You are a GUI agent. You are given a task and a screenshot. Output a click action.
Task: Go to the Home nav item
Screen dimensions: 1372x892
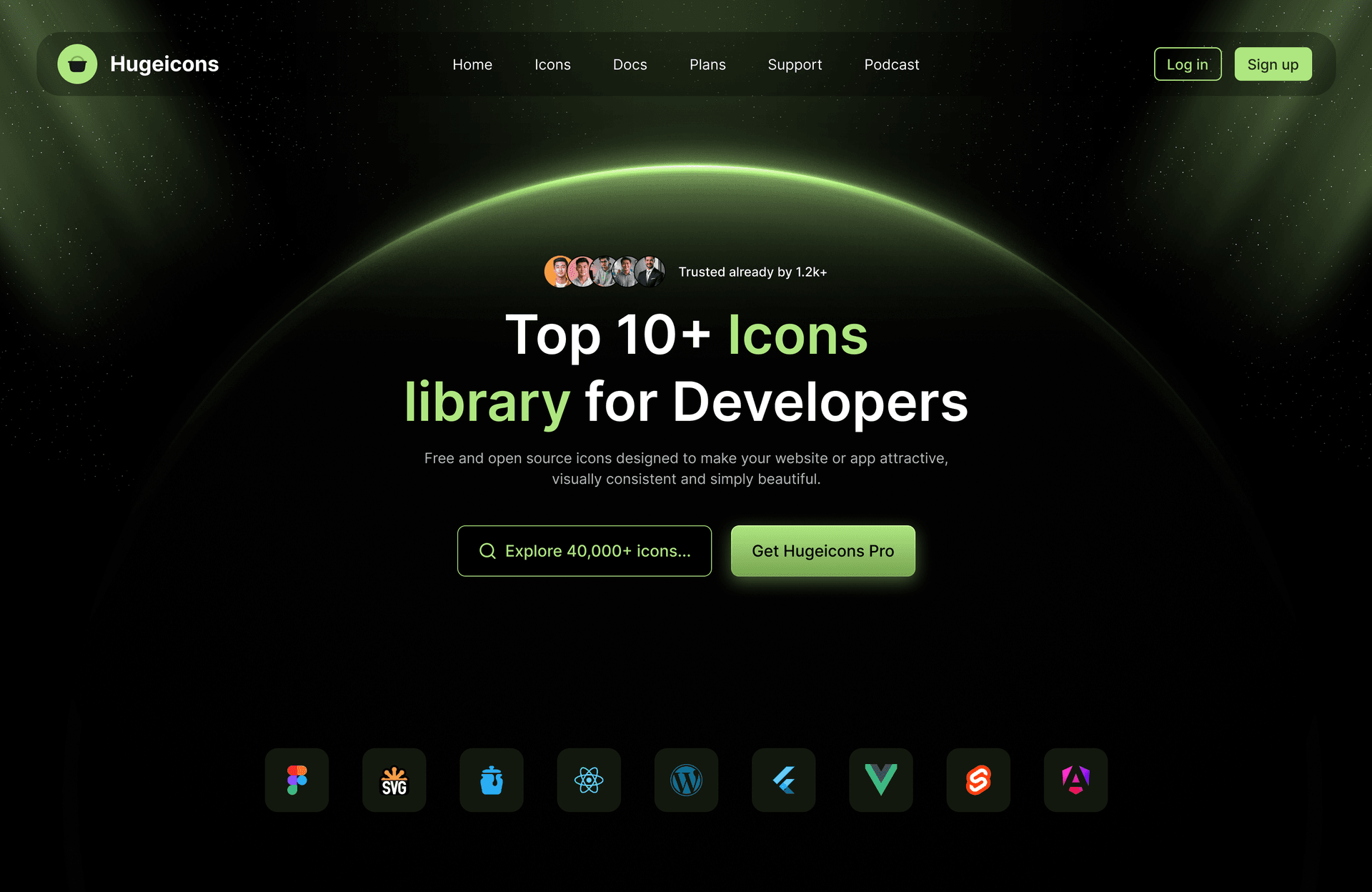[x=472, y=64]
